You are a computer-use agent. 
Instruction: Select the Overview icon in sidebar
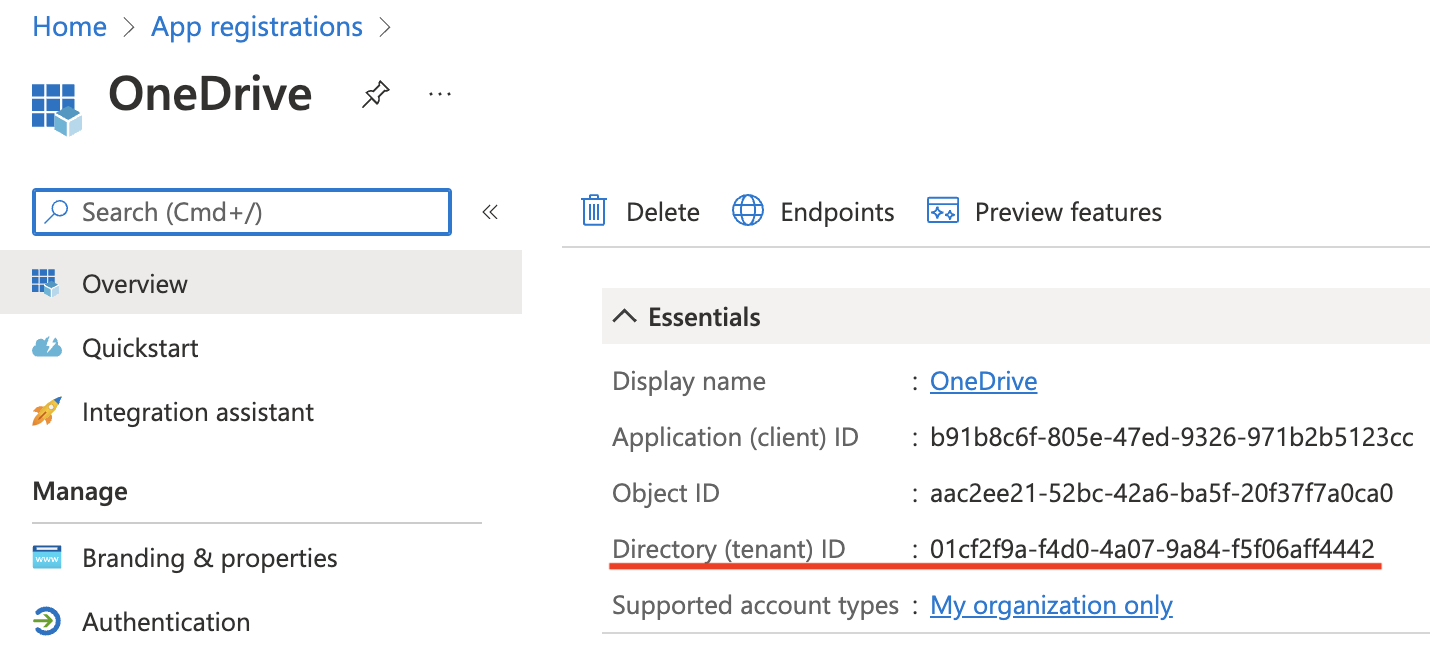(45, 283)
